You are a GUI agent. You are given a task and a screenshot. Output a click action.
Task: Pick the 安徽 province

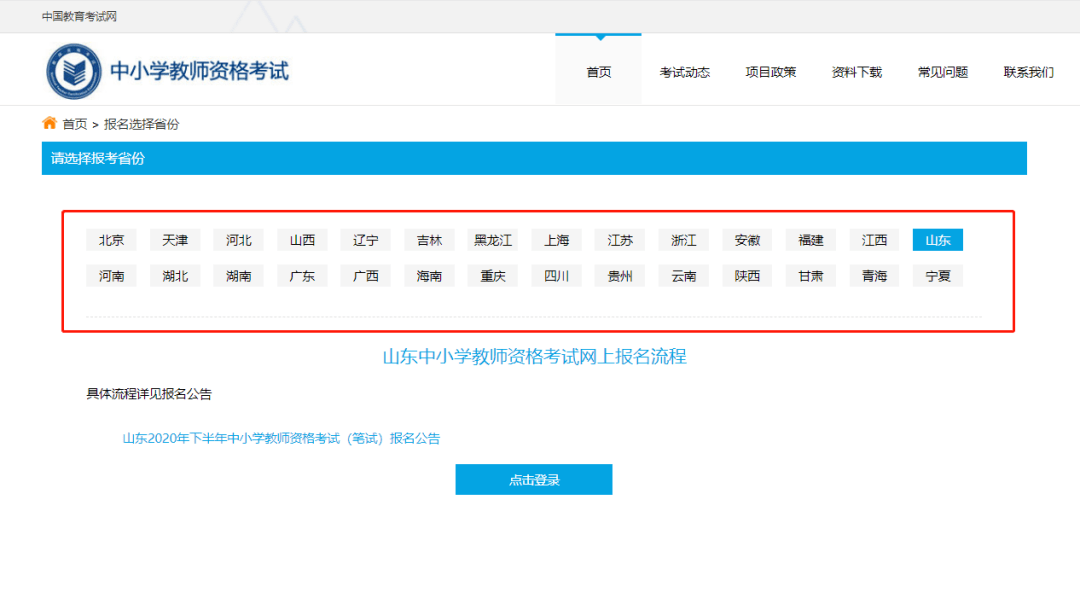[x=747, y=240]
